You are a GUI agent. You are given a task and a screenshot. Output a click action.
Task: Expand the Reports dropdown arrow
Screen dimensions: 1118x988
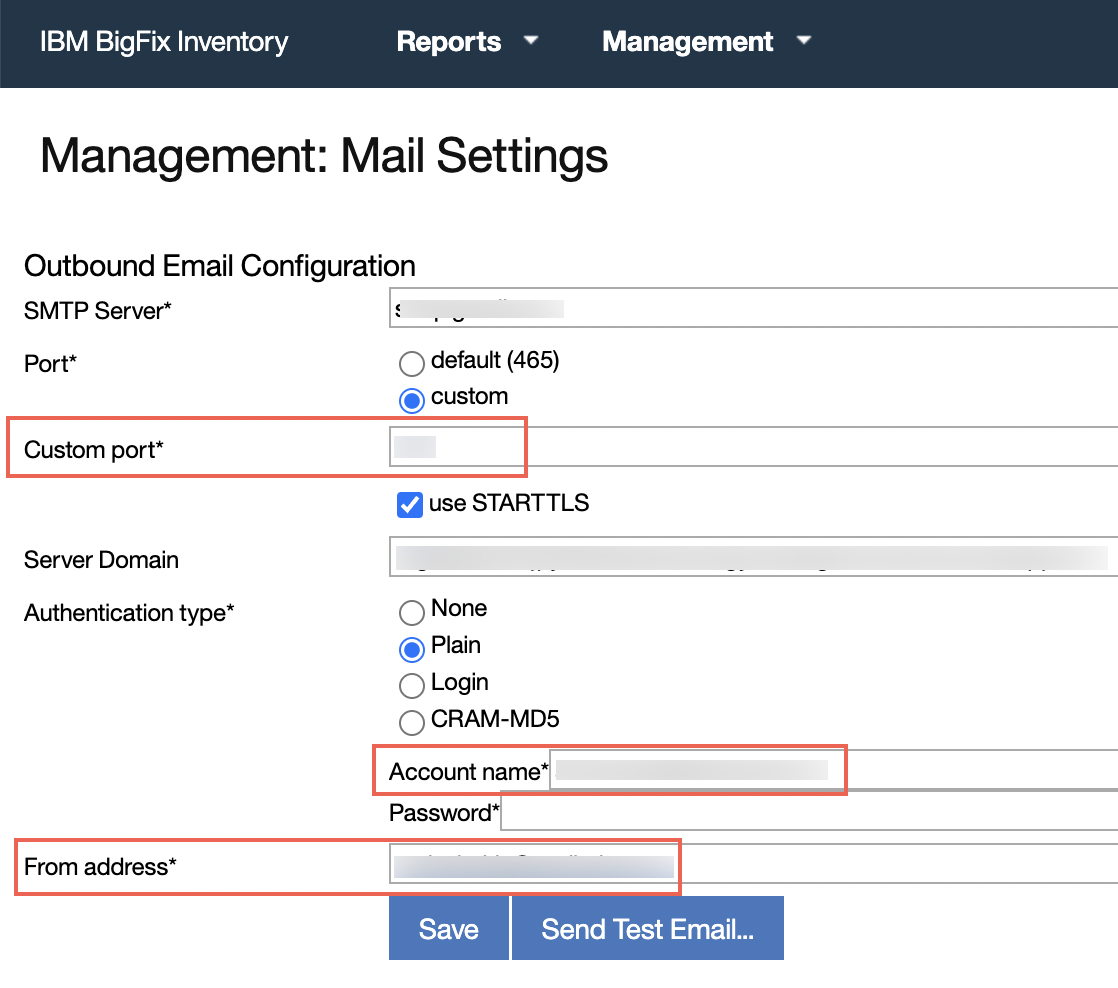click(x=530, y=40)
